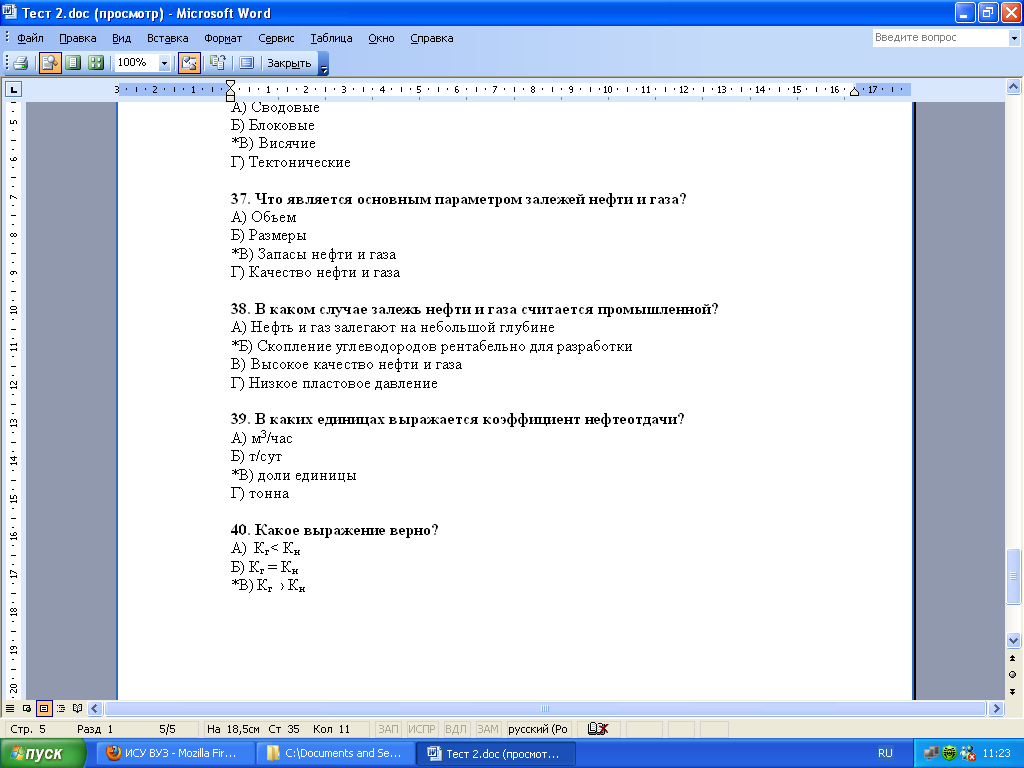Open the help question box dropdown arrow
Viewport: 1024px width, 768px height.
[x=1014, y=38]
